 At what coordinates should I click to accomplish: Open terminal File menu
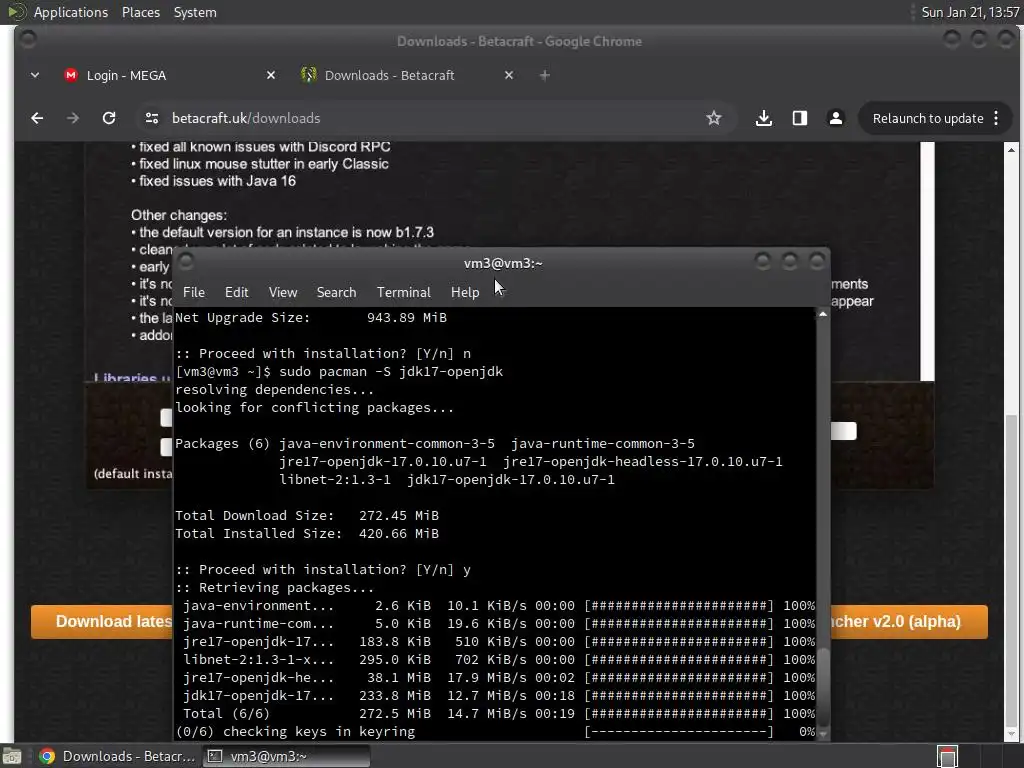(194, 292)
